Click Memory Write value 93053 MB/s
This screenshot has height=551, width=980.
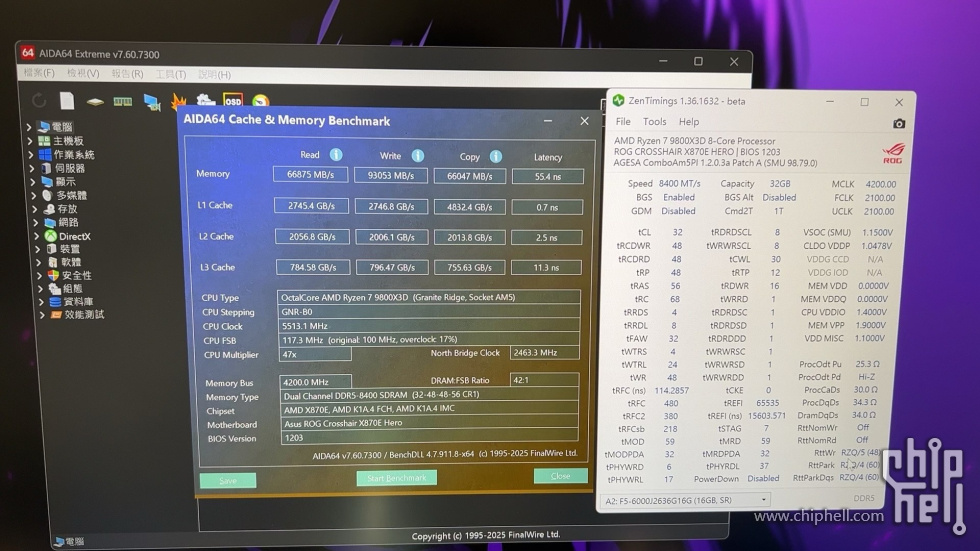click(391, 176)
